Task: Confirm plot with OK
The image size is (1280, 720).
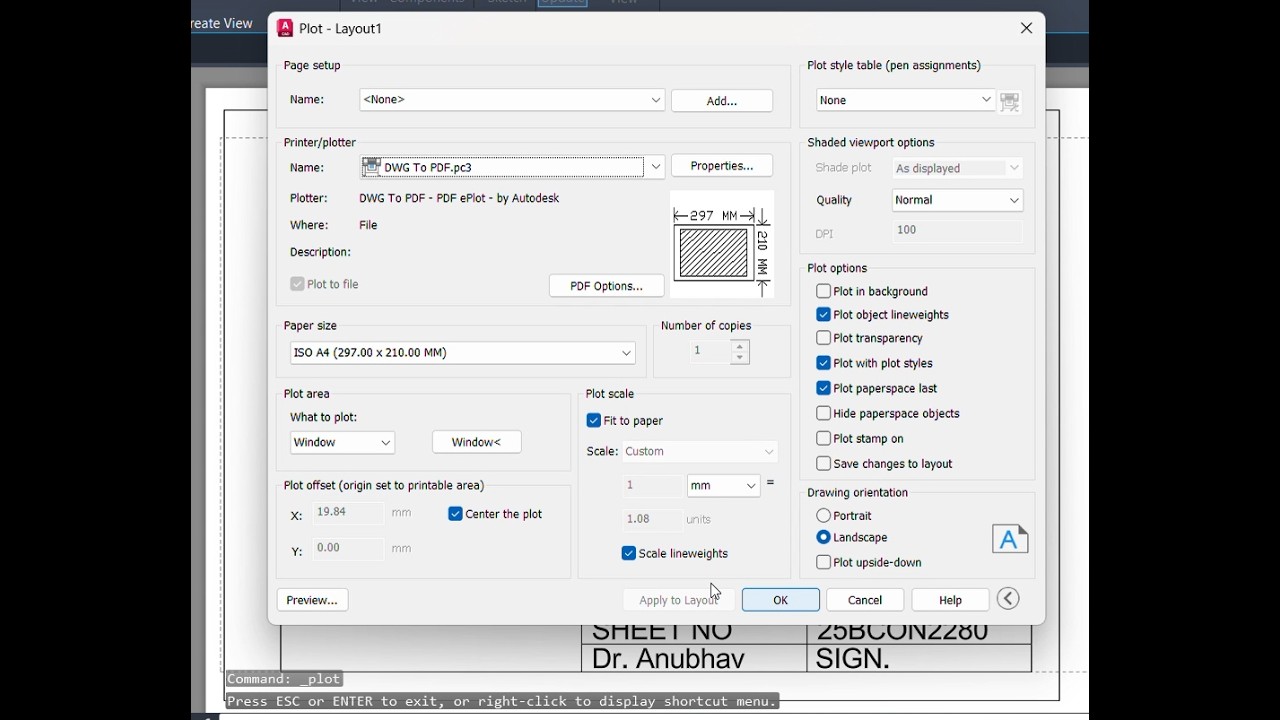Action: click(781, 600)
